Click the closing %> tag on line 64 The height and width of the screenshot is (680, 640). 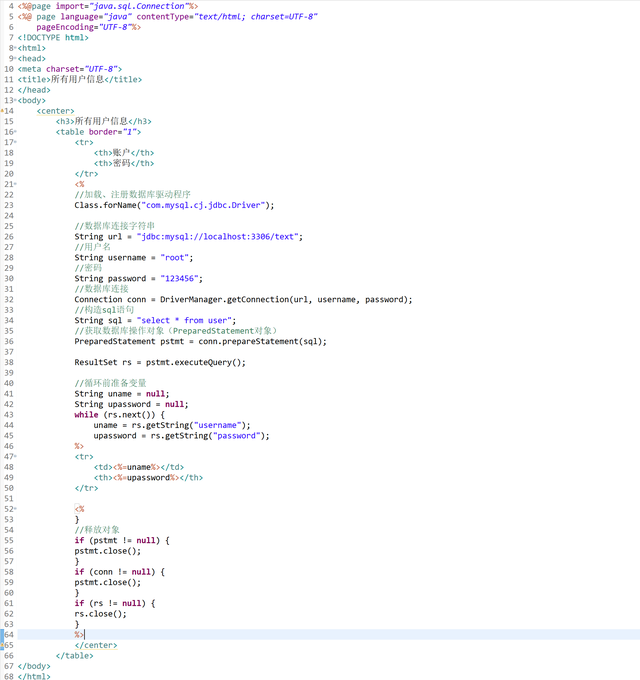(x=79, y=635)
